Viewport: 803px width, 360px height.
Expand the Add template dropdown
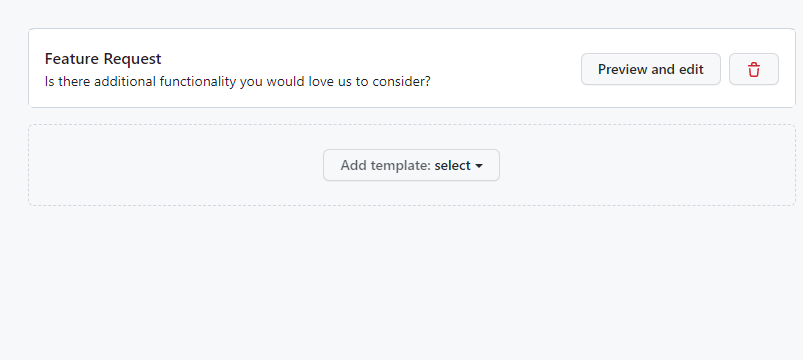(x=411, y=165)
